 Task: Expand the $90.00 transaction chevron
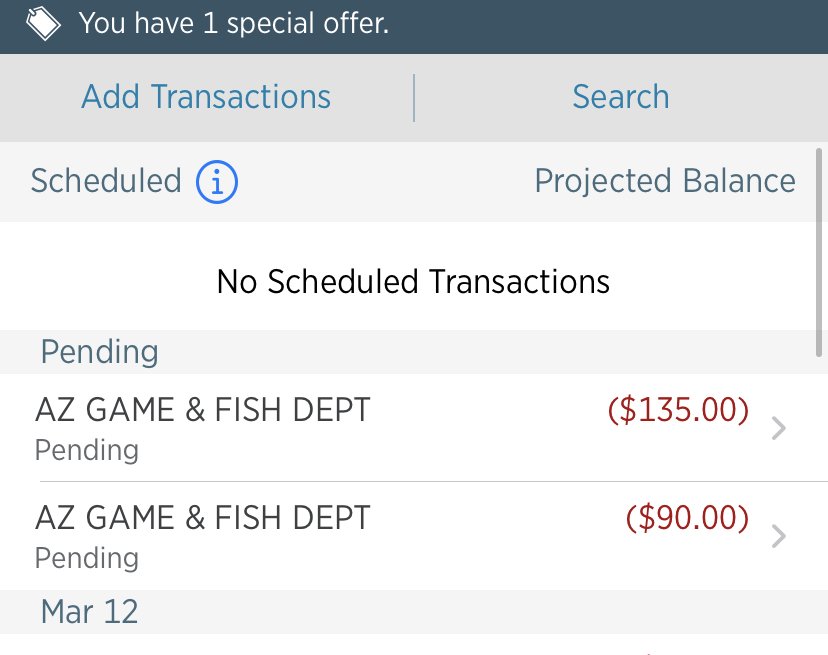[778, 536]
